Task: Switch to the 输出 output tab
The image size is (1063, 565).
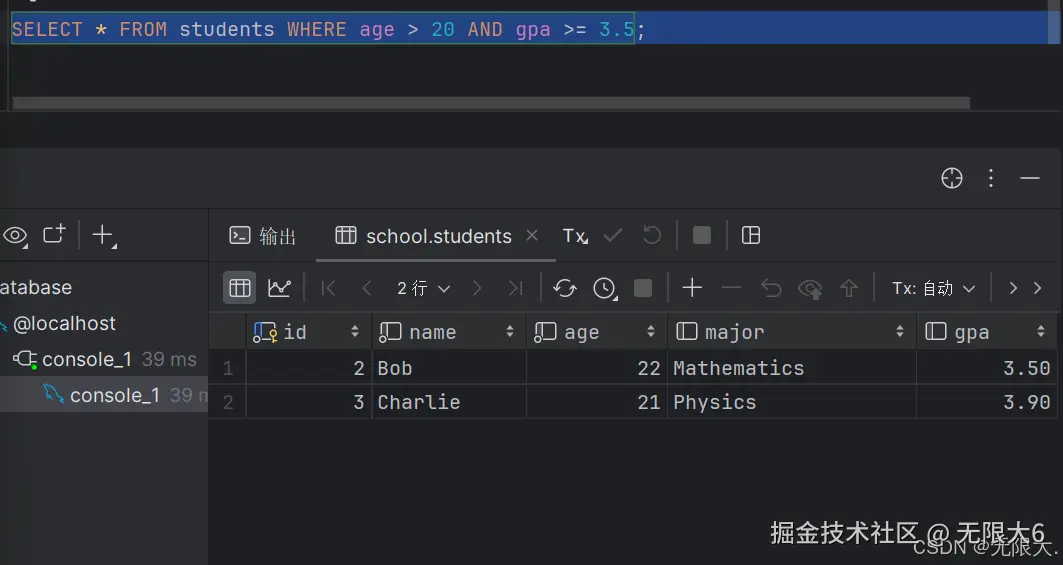Action: [262, 235]
